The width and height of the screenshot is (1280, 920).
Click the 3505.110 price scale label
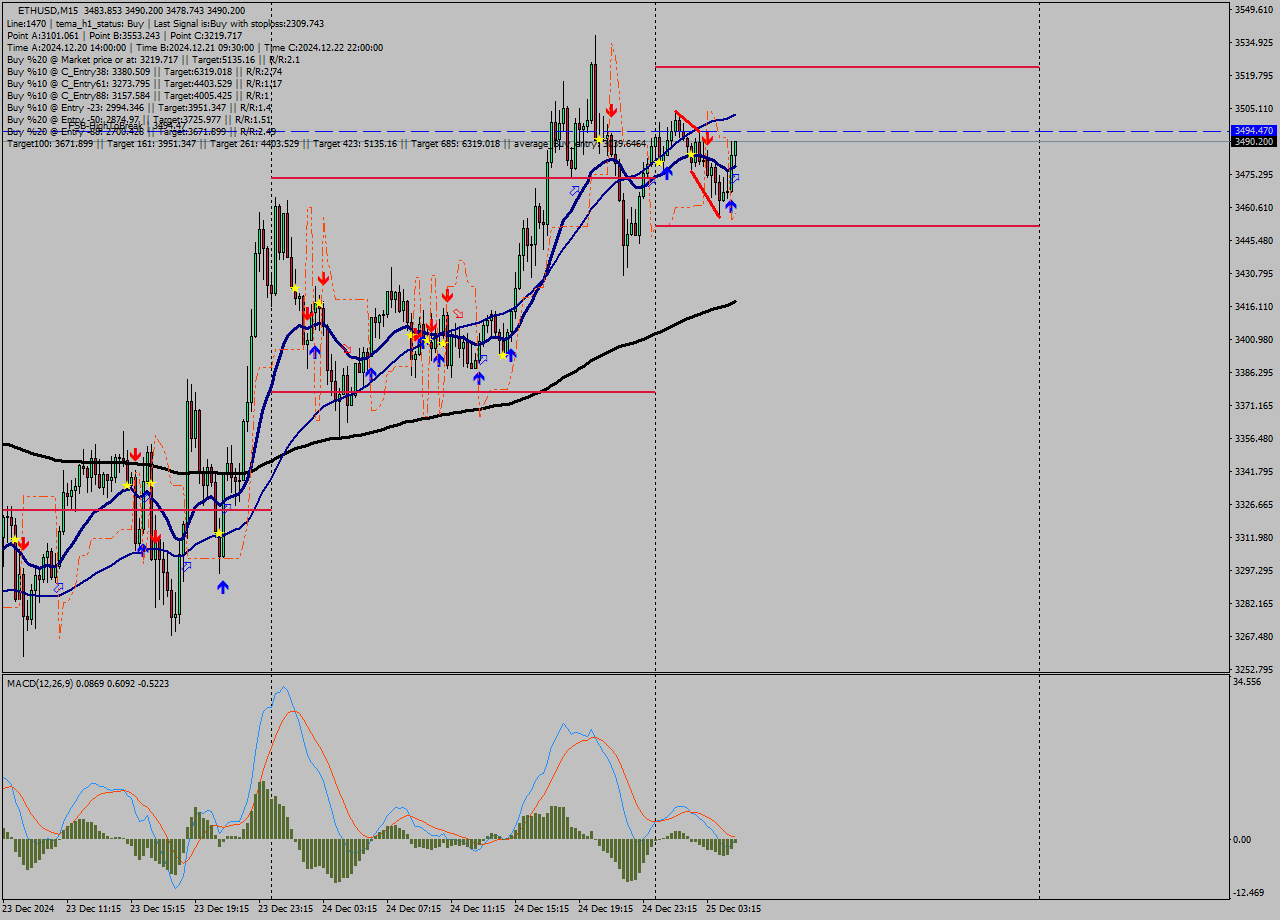1253,109
